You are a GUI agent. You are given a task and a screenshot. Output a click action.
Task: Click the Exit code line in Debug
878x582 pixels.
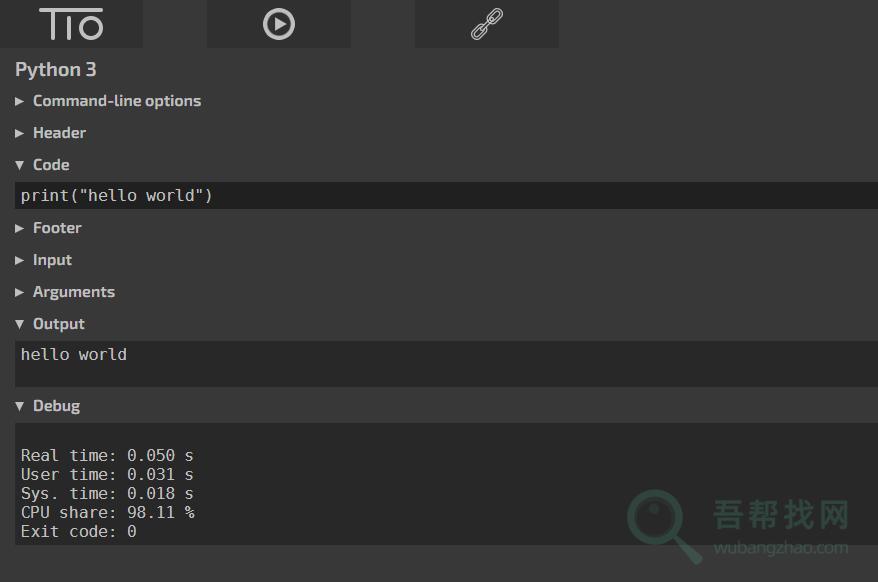79,532
